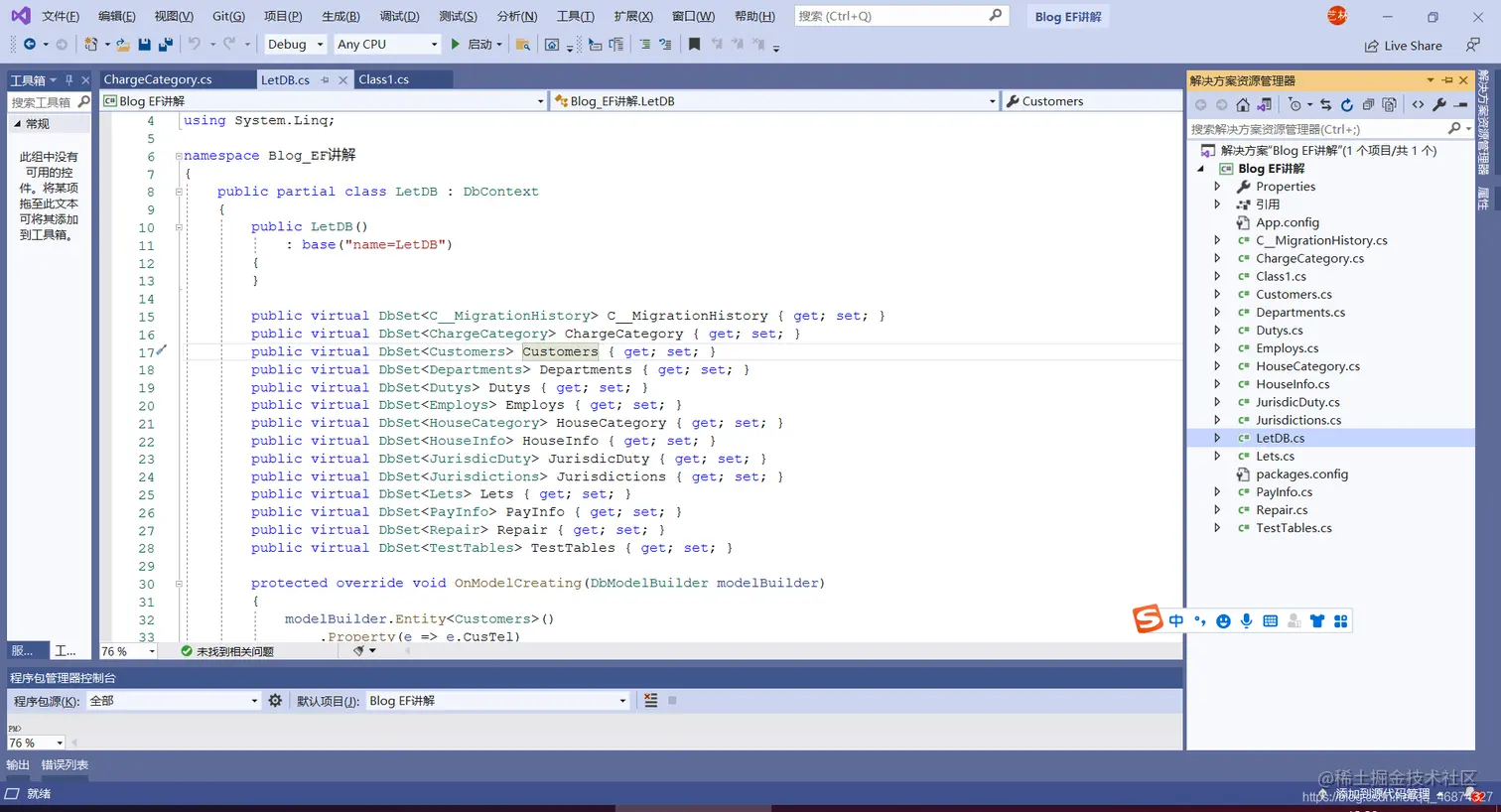This screenshot has height=812, width=1501.
Task: Toggle auto-hide pin on Solution Explorer
Action: [x=1447, y=80]
